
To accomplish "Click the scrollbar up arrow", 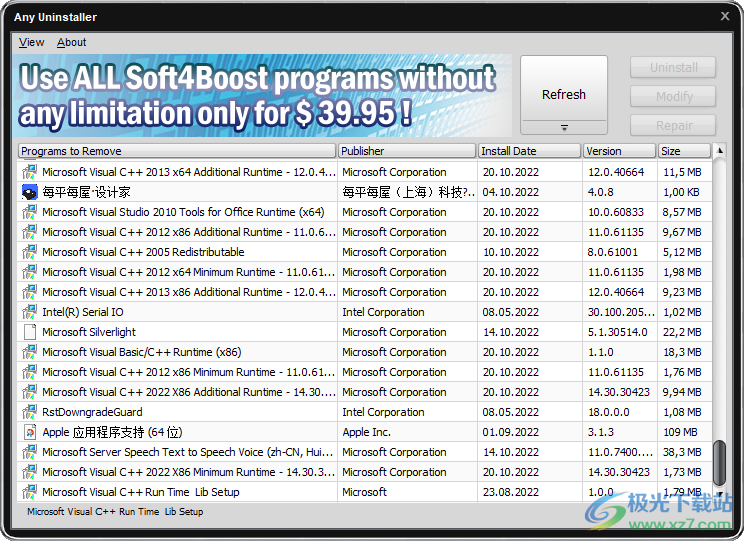I will 720,150.
